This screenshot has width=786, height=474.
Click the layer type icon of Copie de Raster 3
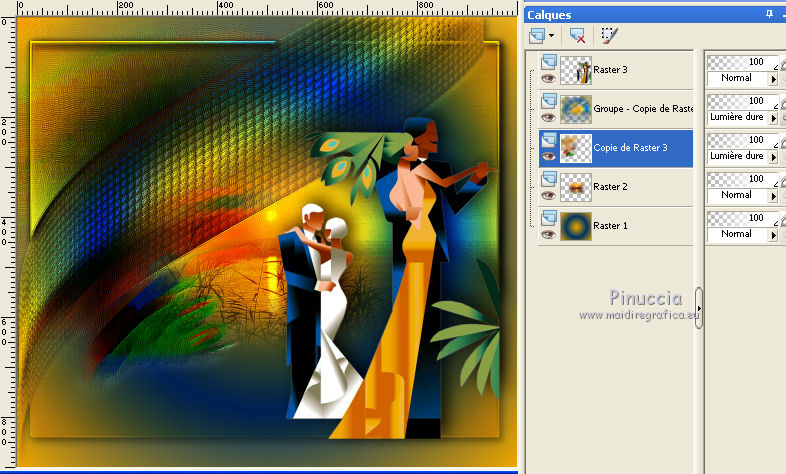(549, 140)
